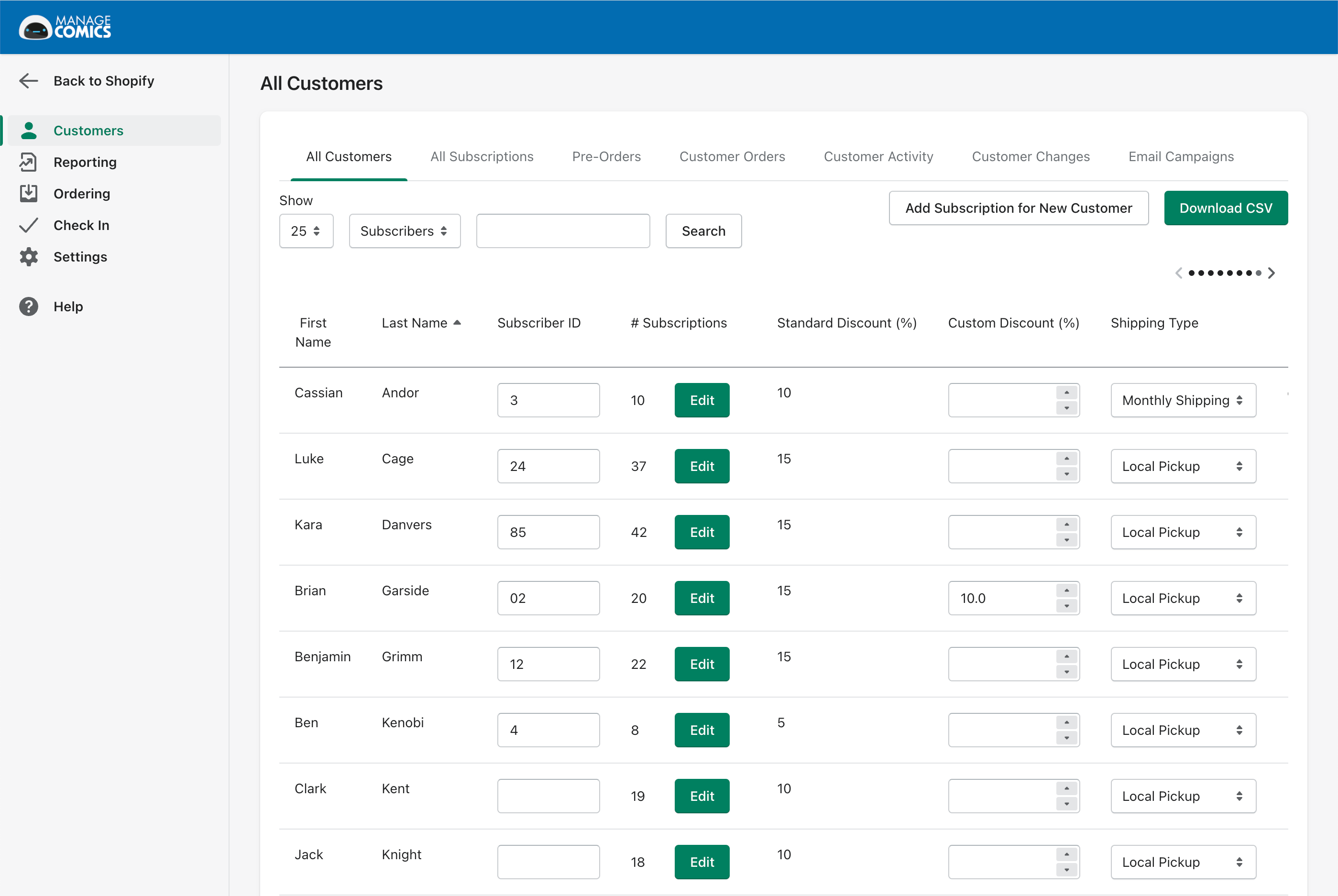Click the Ordering download icon
This screenshot has width=1338, height=896.
(29, 194)
